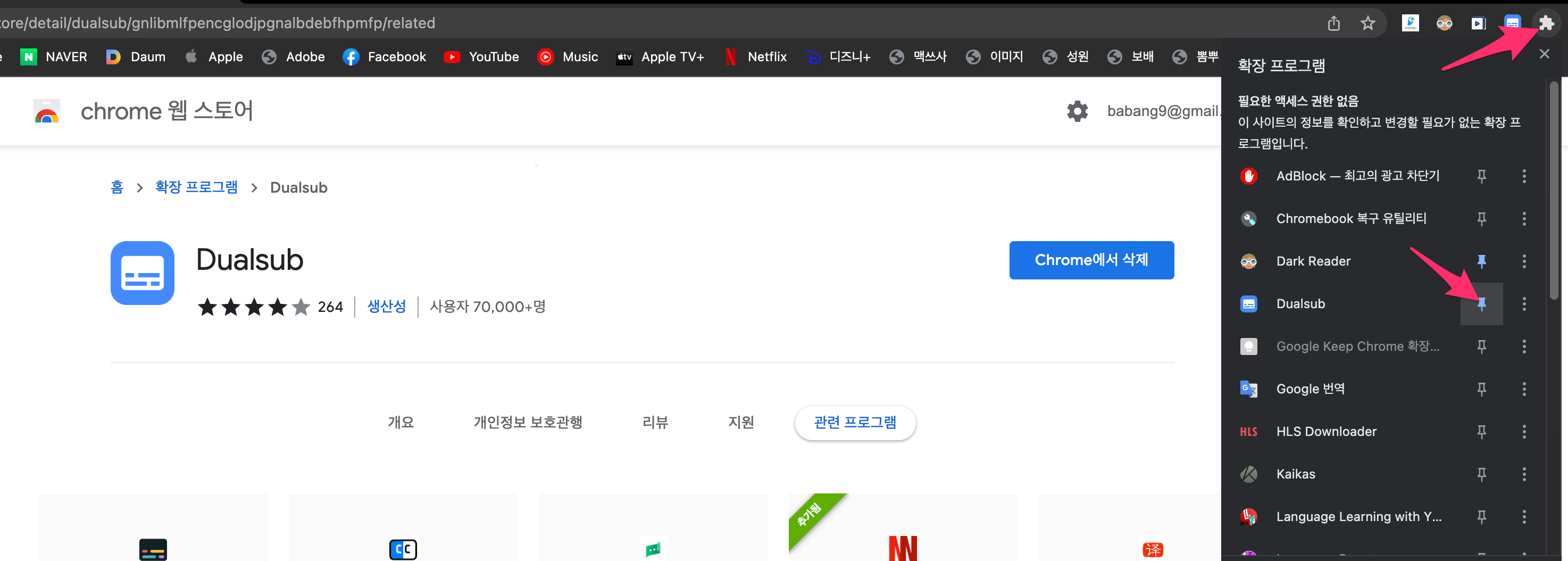Pin the HLS Downloader extension
This screenshot has width=1568, height=561.
tap(1481, 432)
